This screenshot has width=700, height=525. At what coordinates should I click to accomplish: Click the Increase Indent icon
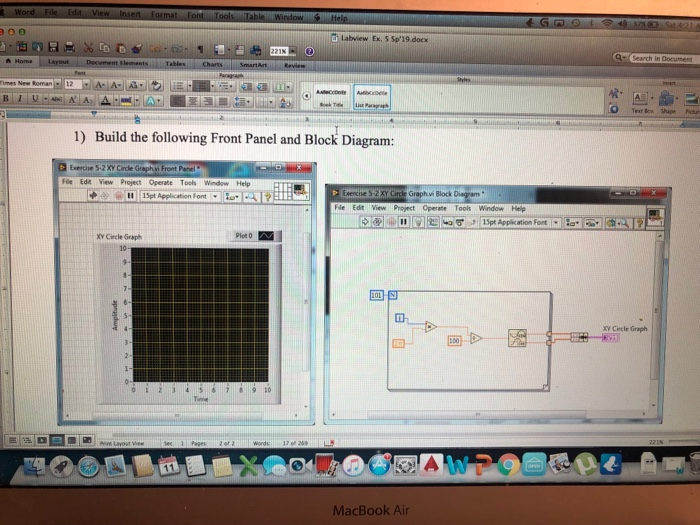[x=262, y=87]
